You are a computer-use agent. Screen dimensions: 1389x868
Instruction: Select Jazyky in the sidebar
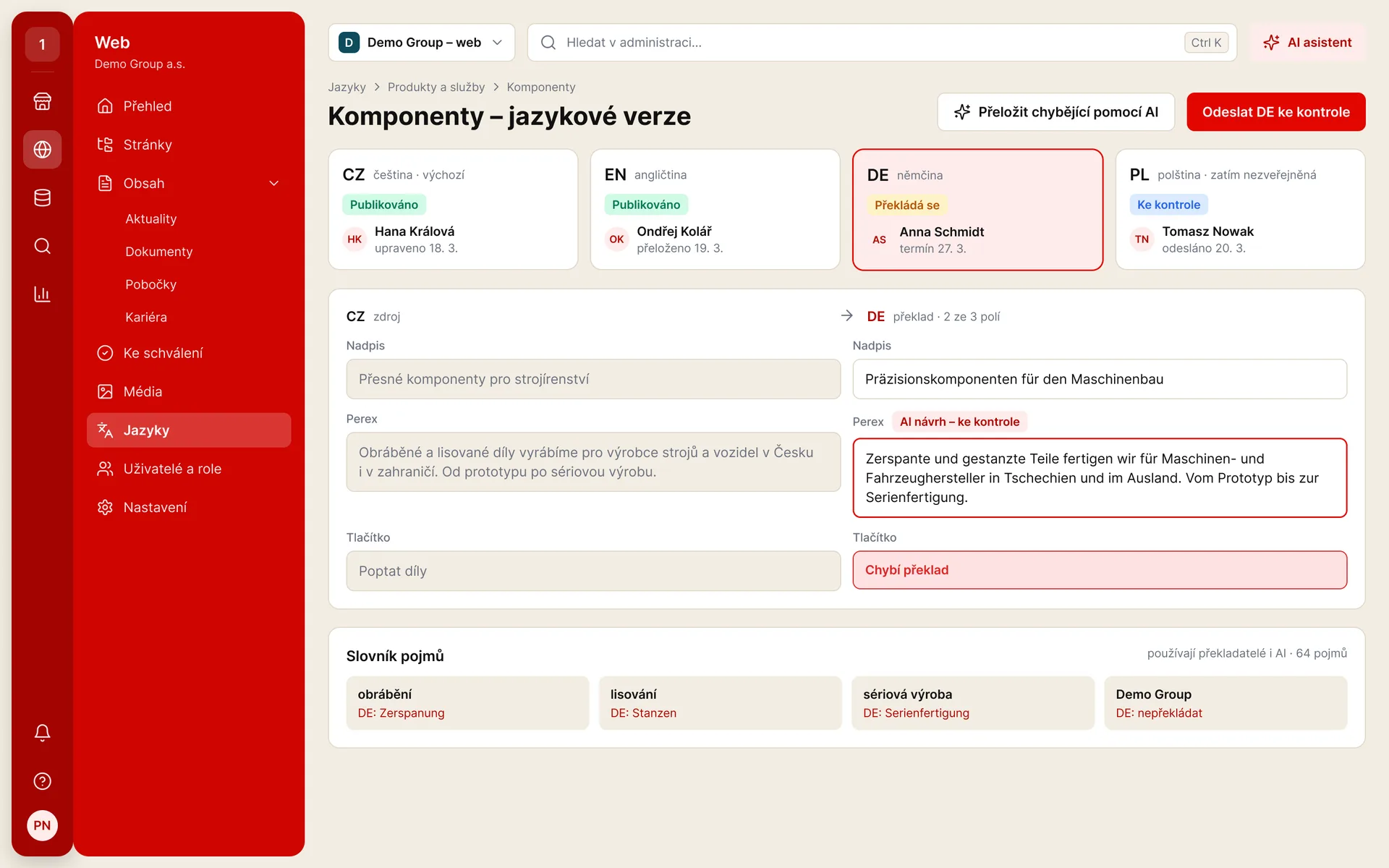[x=189, y=430]
